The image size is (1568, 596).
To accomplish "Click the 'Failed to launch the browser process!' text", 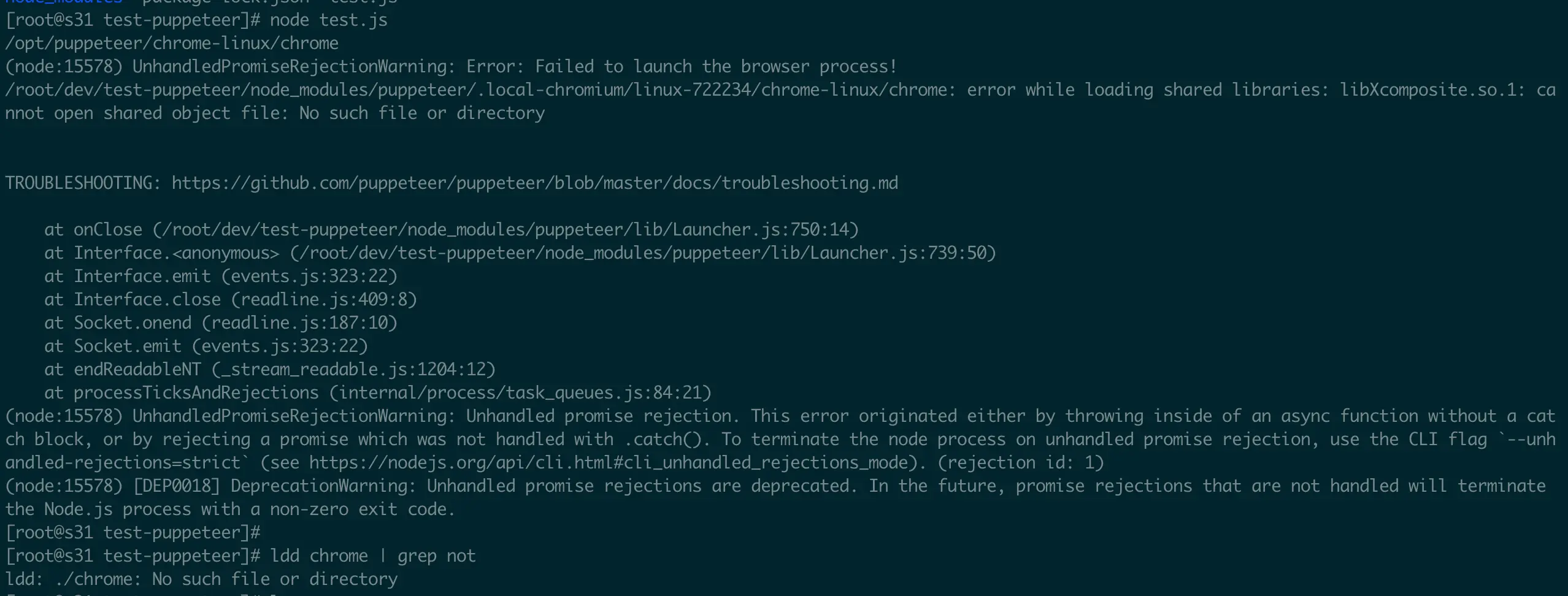I will [716, 66].
